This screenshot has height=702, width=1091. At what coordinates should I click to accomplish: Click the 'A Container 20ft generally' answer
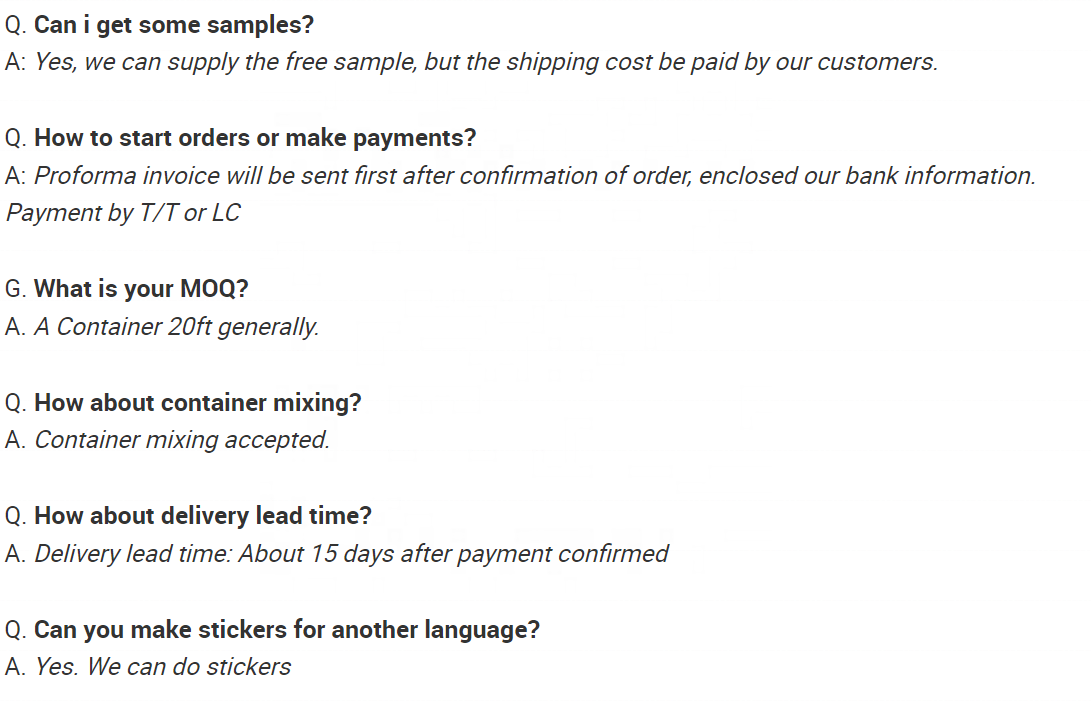coord(176,326)
